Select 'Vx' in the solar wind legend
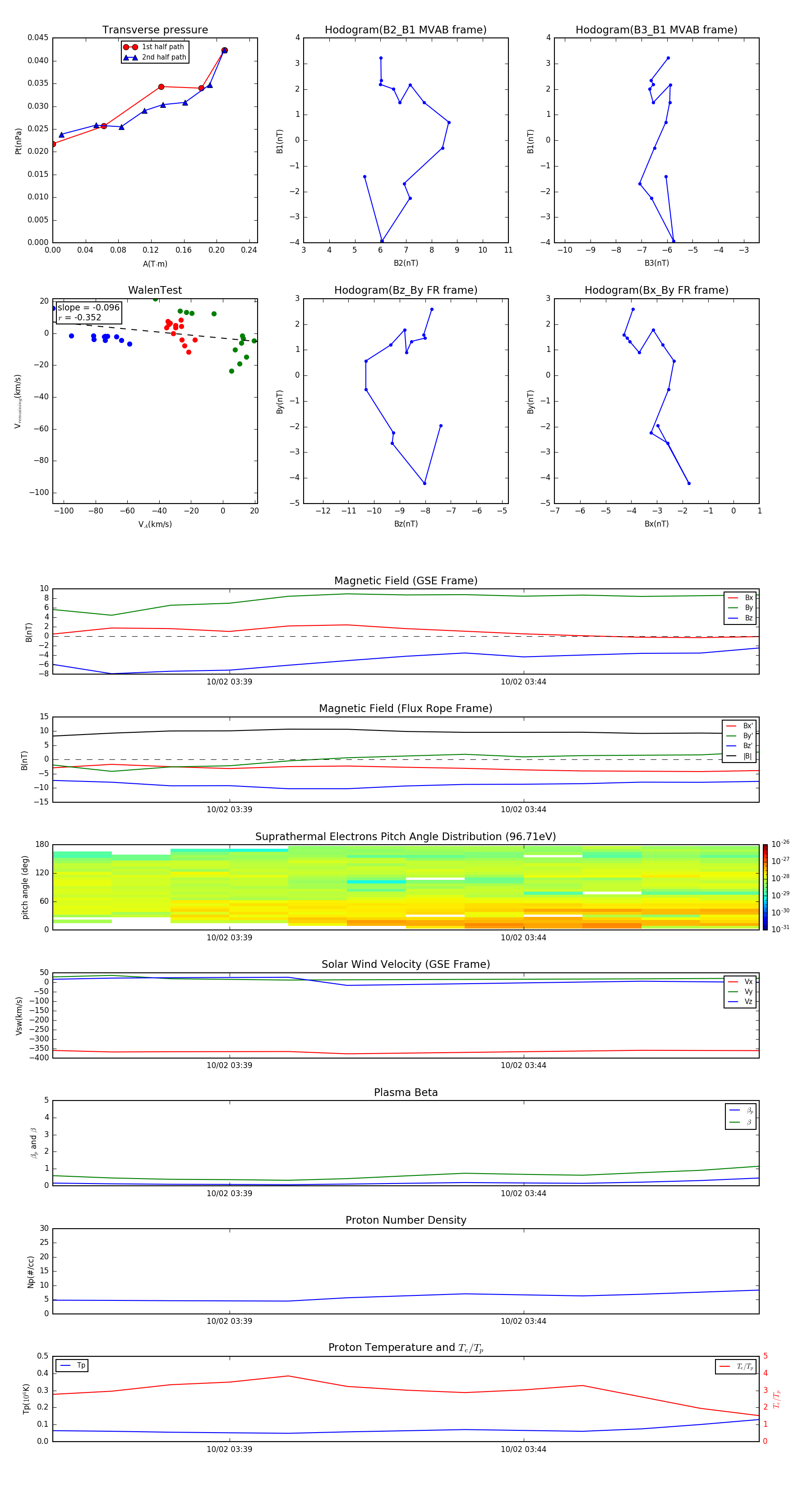Image resolution: width=812 pixels, height=1489 pixels. (740, 981)
